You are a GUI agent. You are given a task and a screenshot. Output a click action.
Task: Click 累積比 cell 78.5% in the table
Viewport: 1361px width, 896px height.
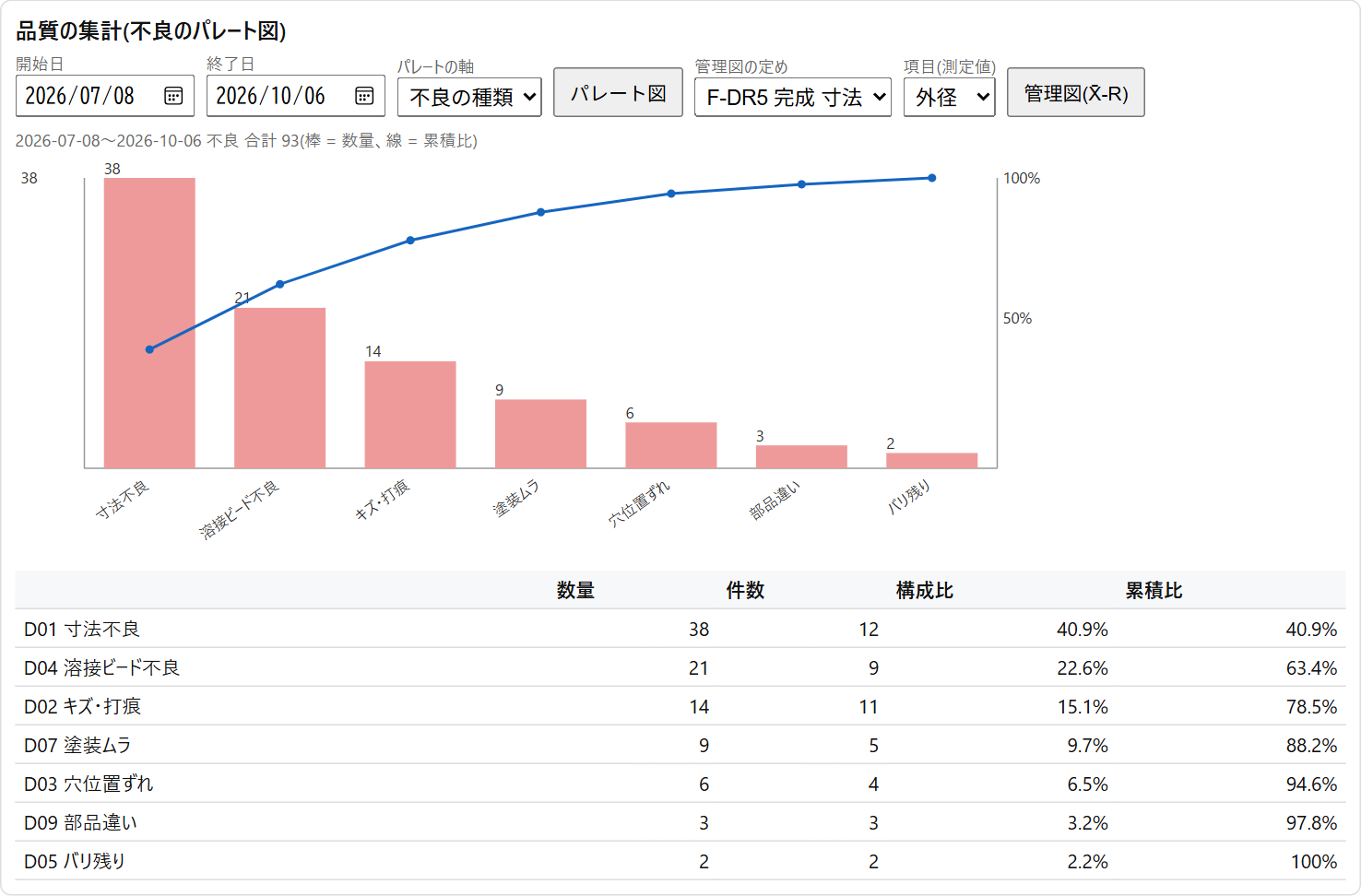(1311, 707)
